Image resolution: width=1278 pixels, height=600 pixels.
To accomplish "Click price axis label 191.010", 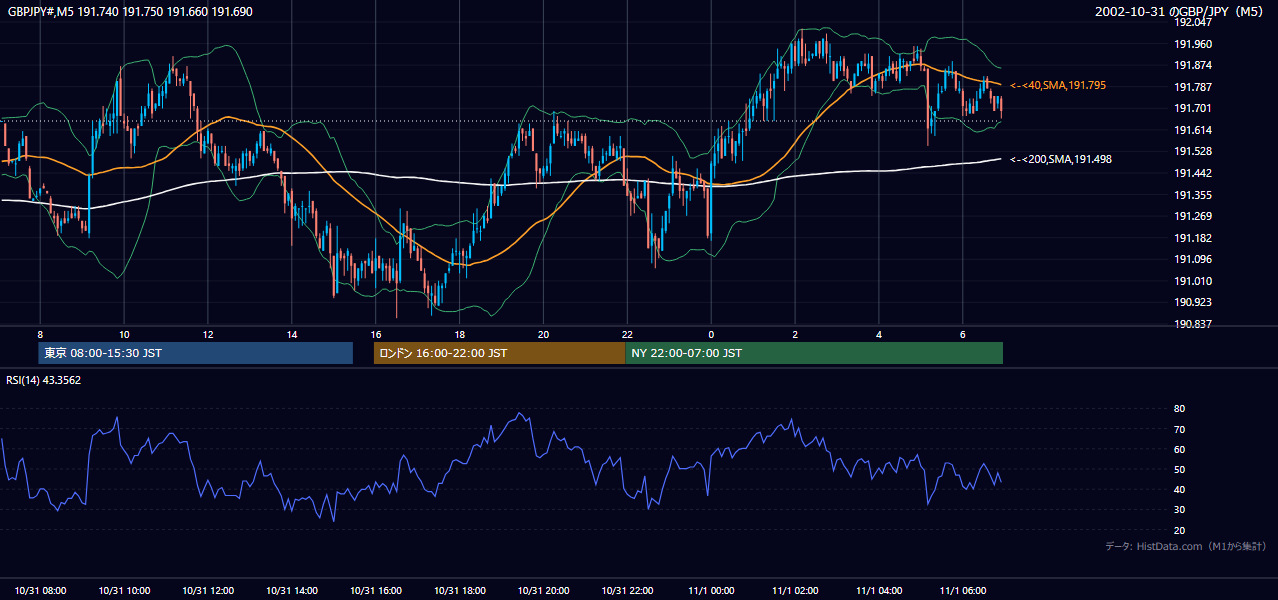I will coord(1192,281).
